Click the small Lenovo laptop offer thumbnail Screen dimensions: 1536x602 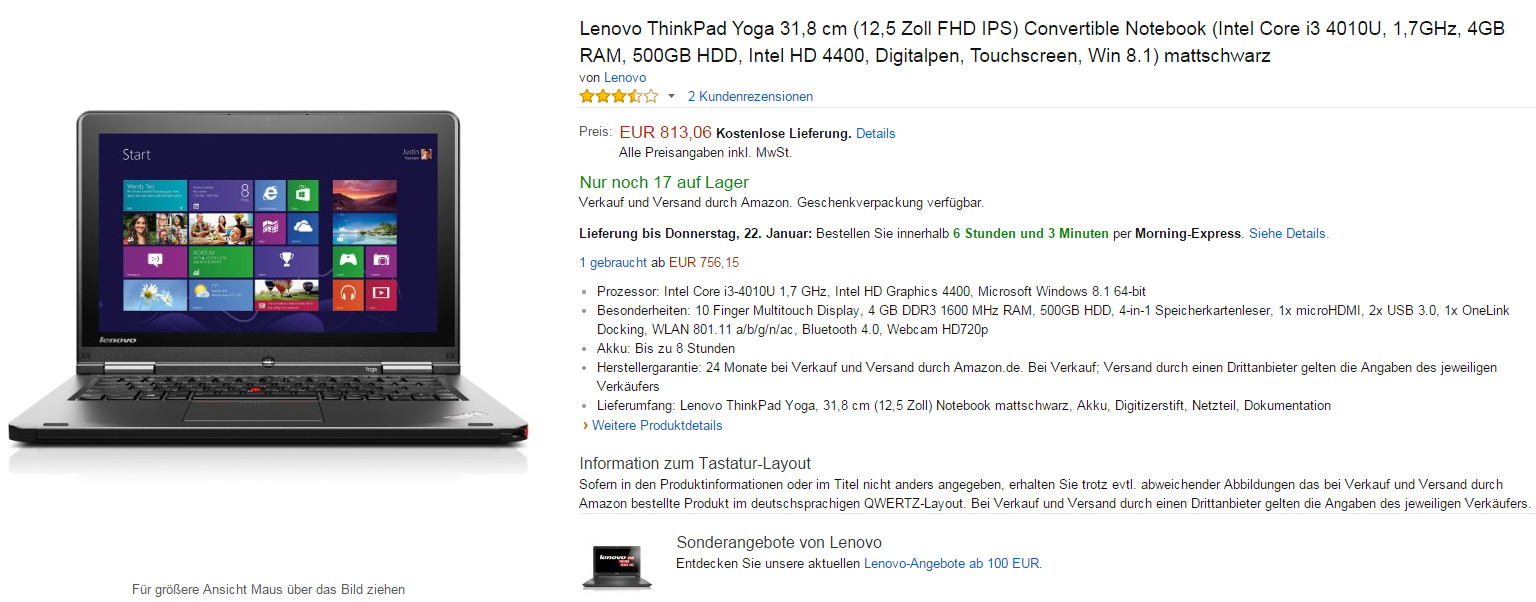[617, 566]
